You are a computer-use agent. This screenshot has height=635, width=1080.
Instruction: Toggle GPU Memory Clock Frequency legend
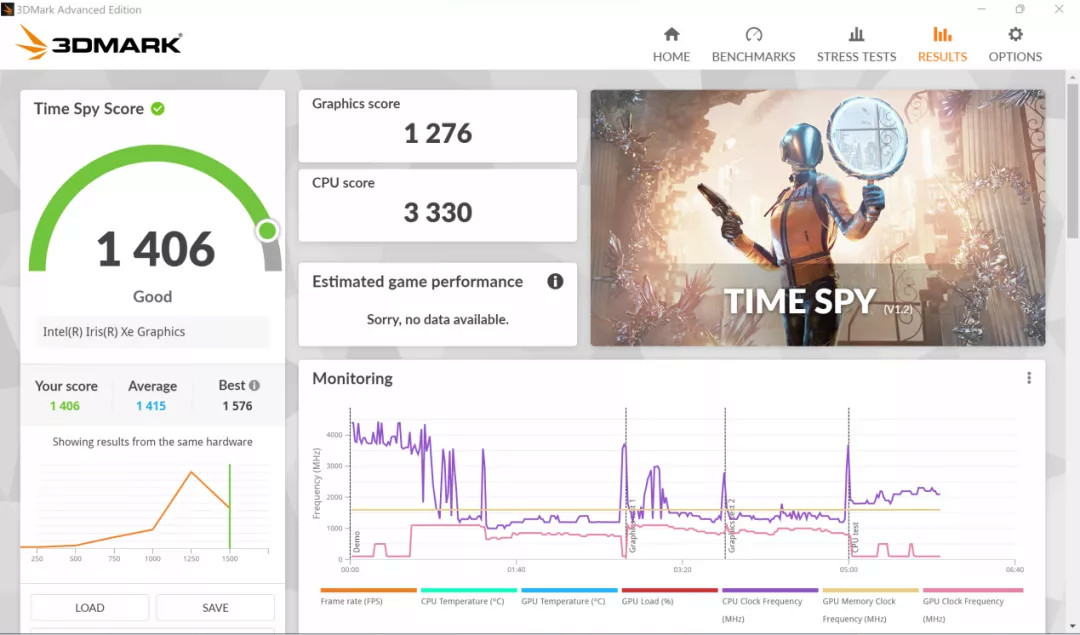click(x=871, y=605)
